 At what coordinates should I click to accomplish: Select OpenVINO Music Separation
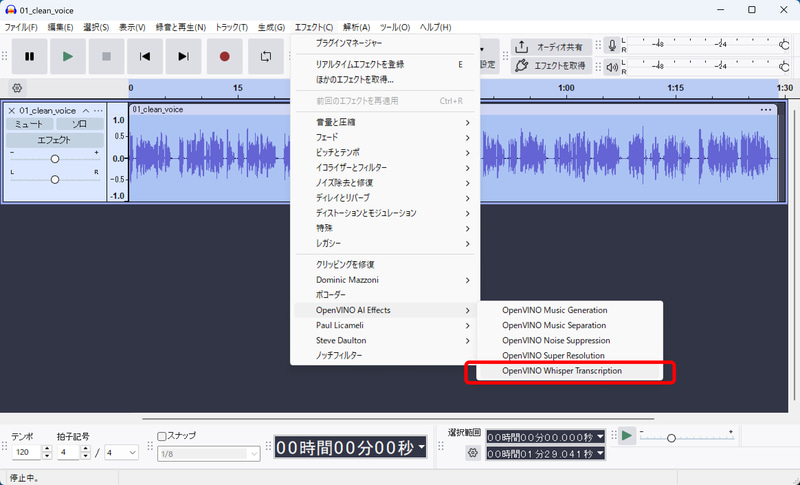click(569, 325)
